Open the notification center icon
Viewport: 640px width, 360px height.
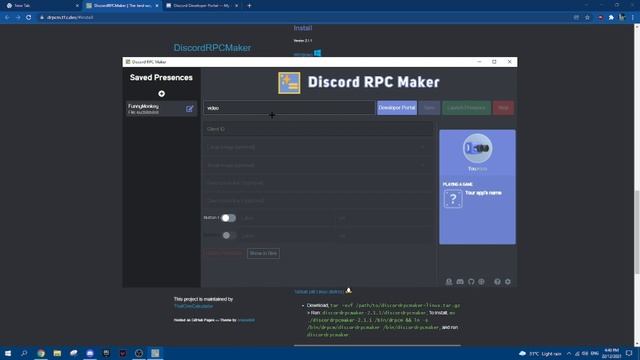point(629,353)
